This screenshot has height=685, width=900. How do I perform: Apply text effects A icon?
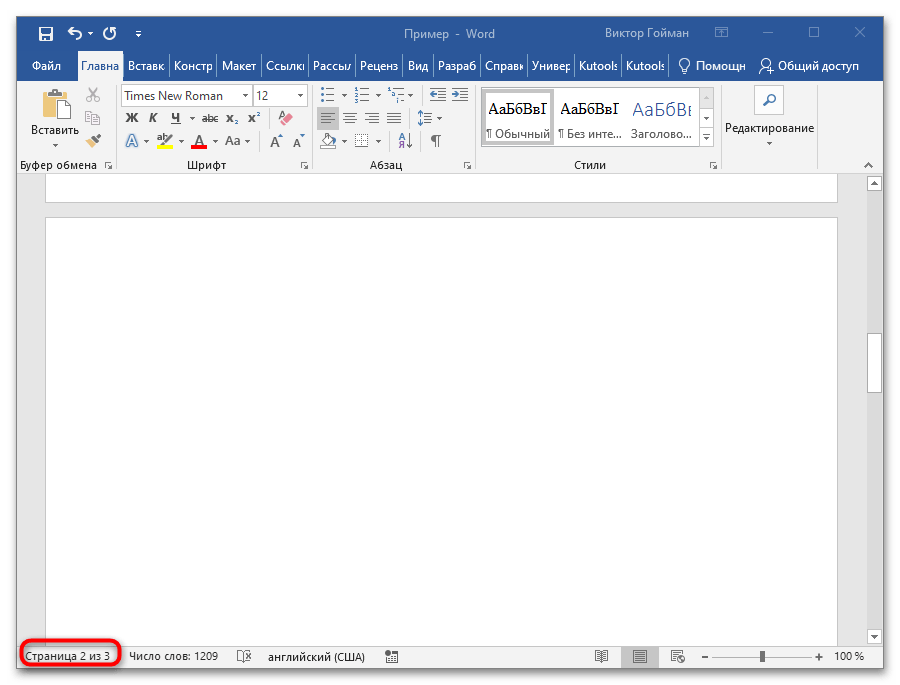[132, 141]
